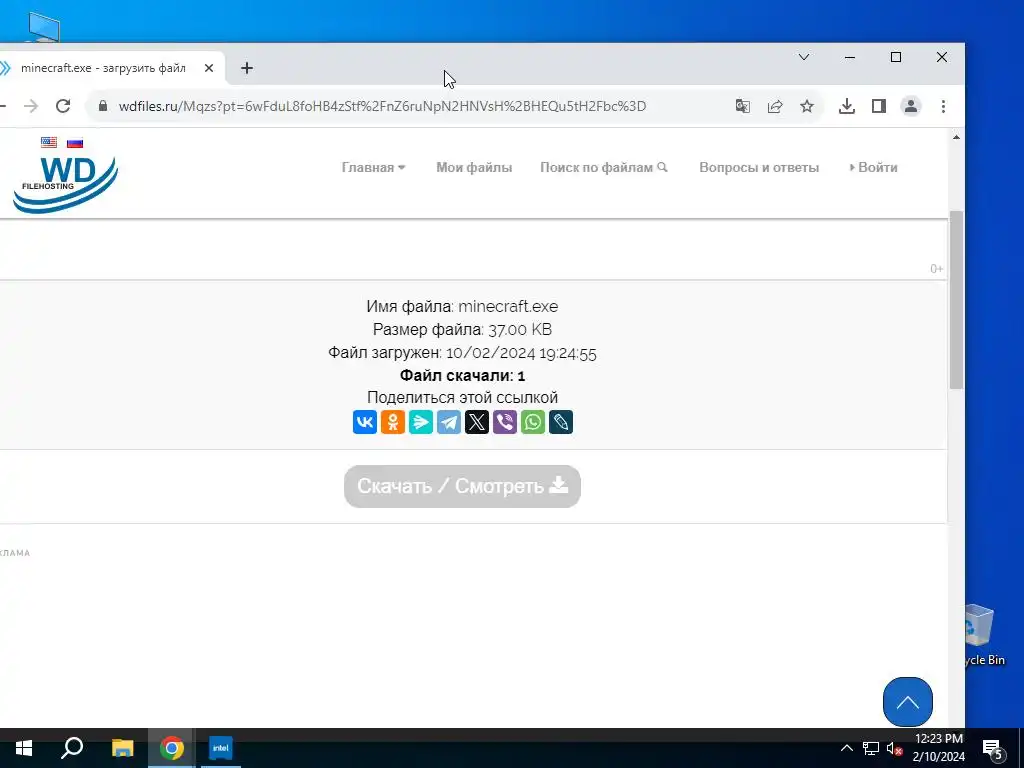Open Chrome downloads tray

coord(846,106)
